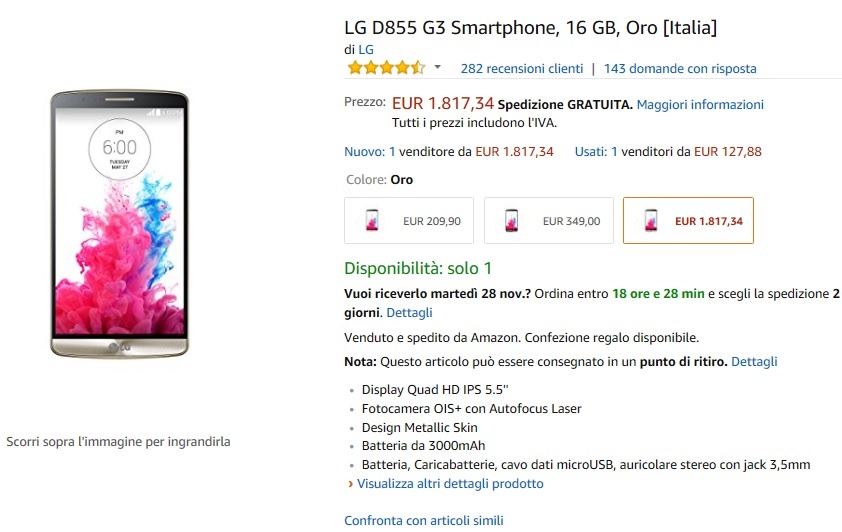The height and width of the screenshot is (532, 842).
Task: Open Maggiori informazioni shipping link
Action: tap(700, 105)
